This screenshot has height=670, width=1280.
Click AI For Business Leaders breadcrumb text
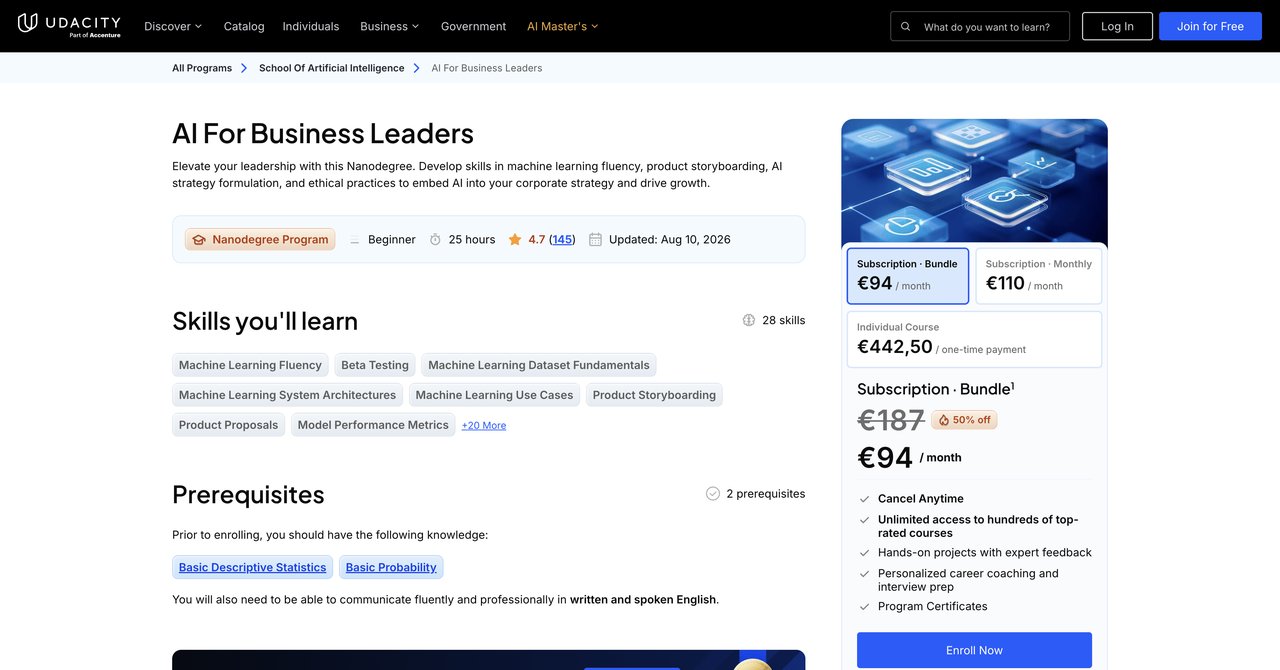click(487, 68)
